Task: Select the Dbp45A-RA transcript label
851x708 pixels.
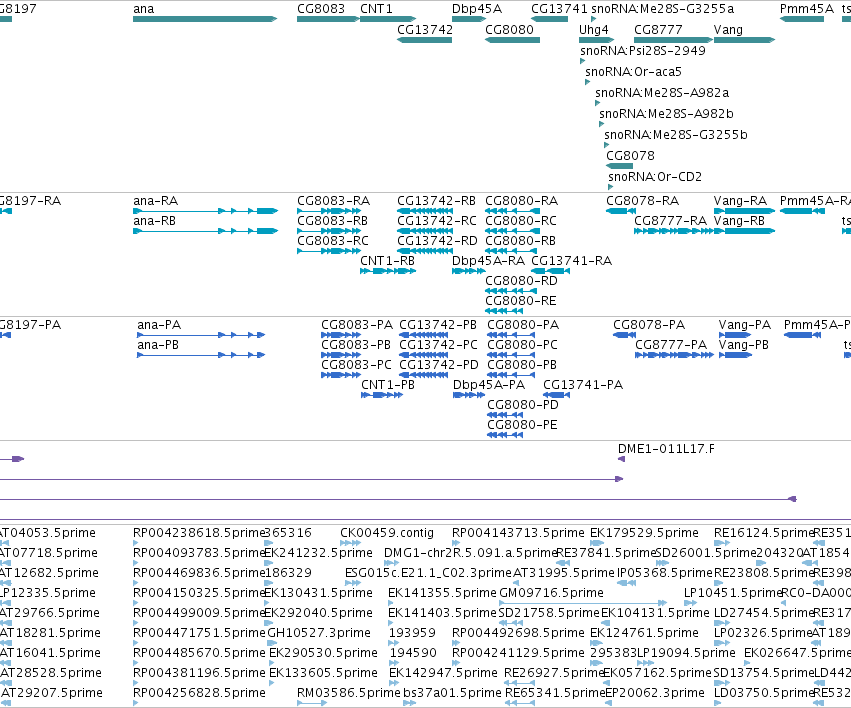Action: (x=488, y=261)
